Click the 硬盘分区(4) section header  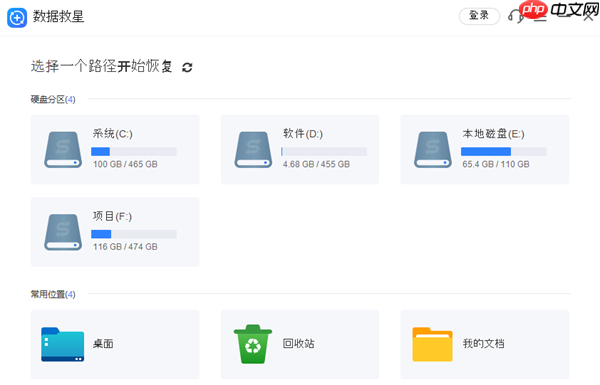[x=53, y=100]
